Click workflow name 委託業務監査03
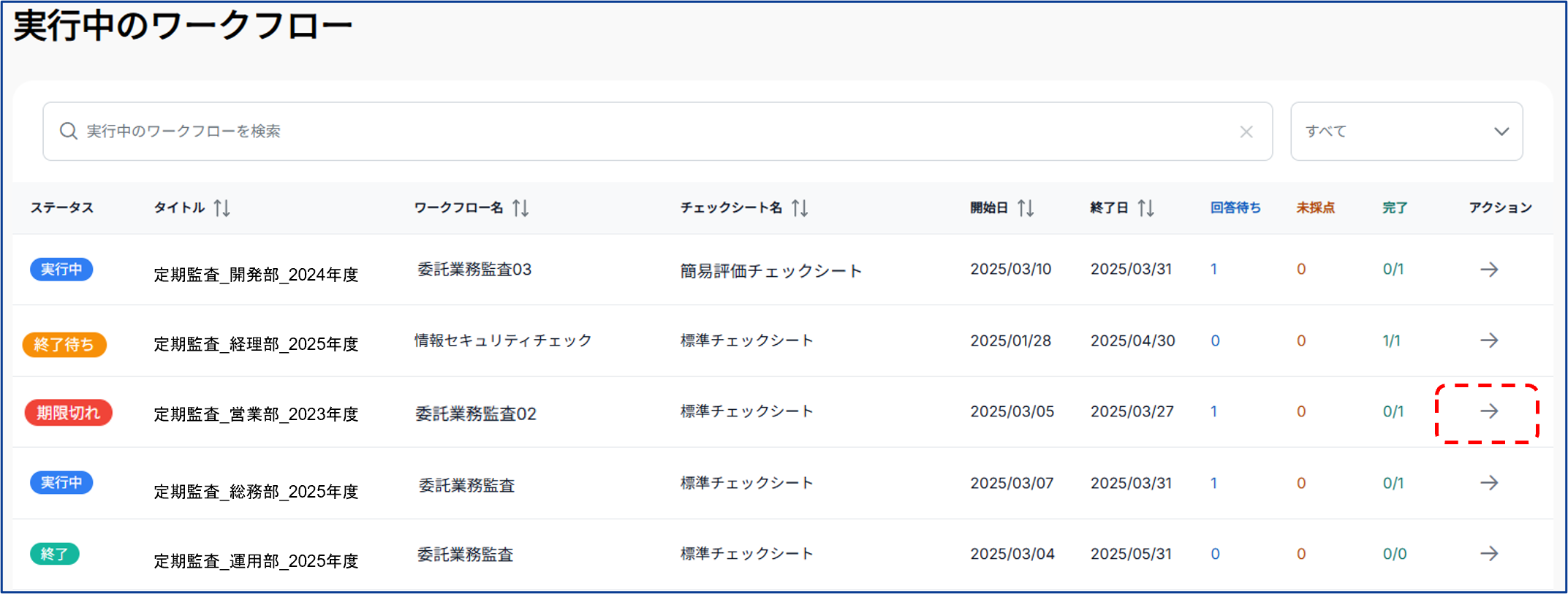The height and width of the screenshot is (594, 1568). click(474, 270)
